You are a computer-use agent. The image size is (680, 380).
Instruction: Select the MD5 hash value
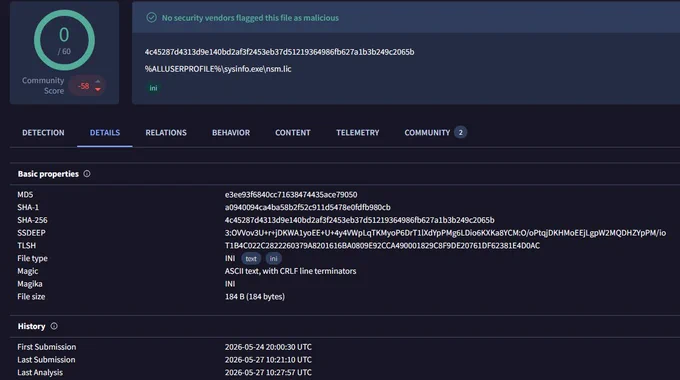pyautogui.click(x=291, y=194)
